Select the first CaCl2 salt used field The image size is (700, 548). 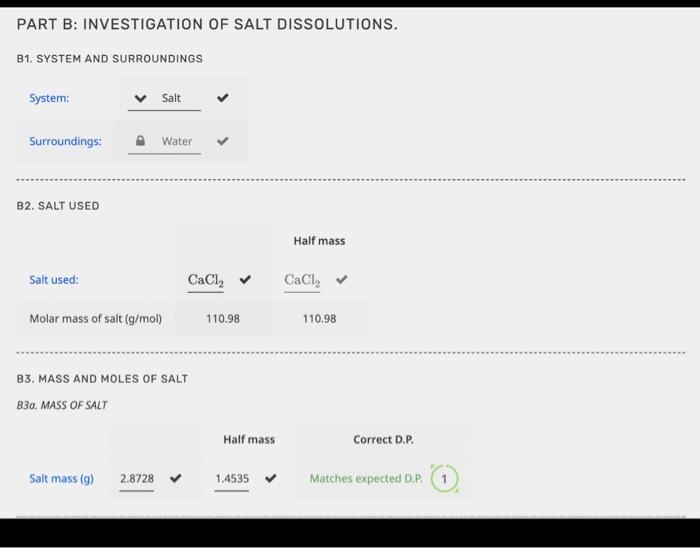click(x=205, y=280)
